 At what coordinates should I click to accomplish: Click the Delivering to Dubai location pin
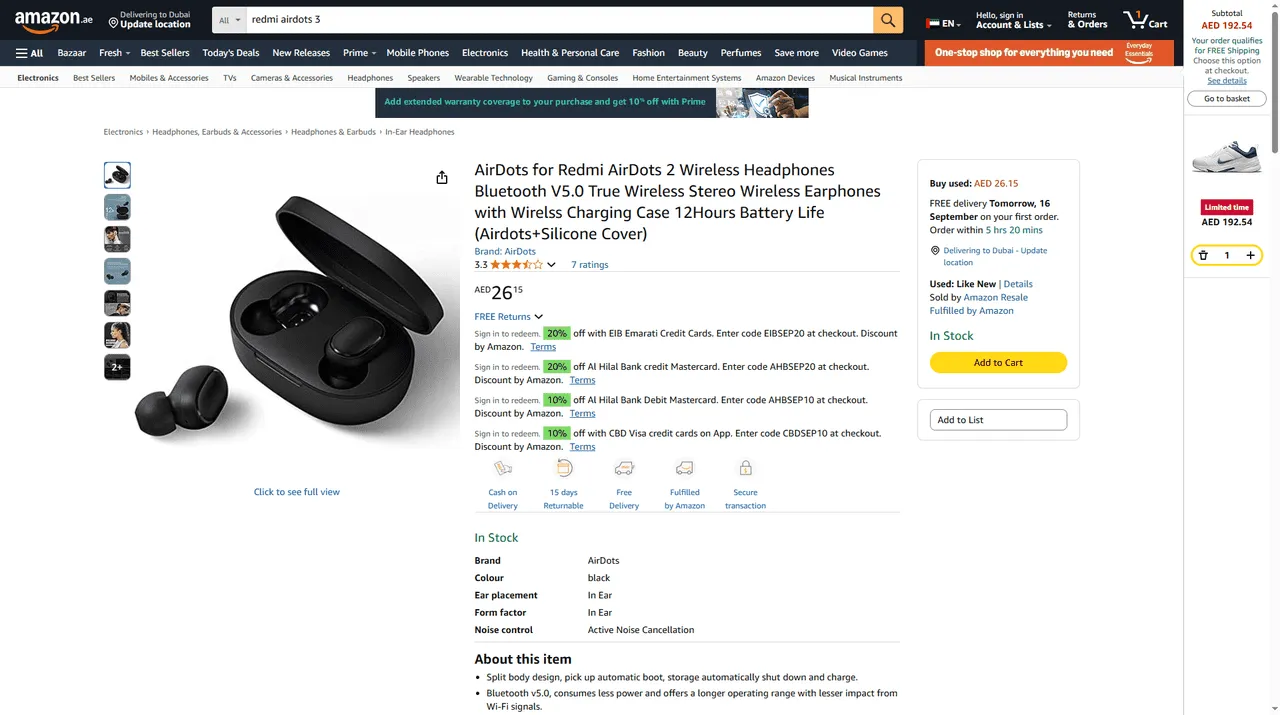coord(116,20)
